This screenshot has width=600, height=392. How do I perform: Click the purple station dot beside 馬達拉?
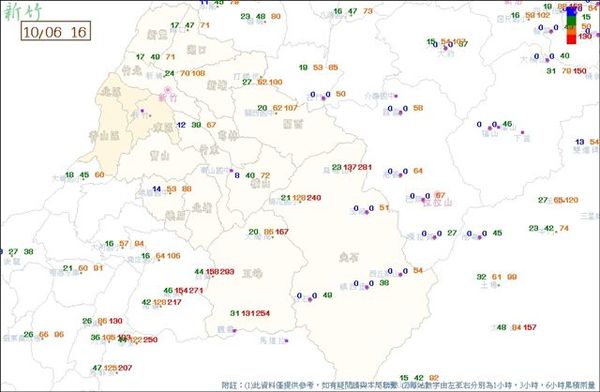click(286, 341)
